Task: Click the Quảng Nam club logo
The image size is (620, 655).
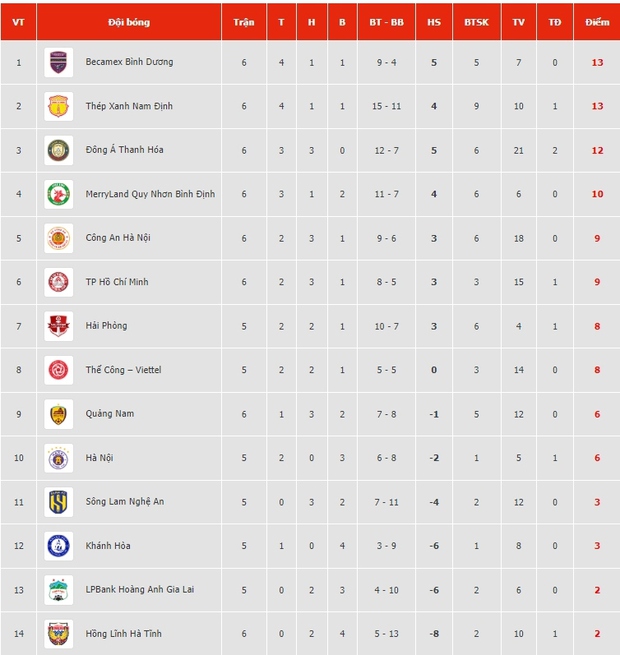Action: pyautogui.click(x=59, y=414)
